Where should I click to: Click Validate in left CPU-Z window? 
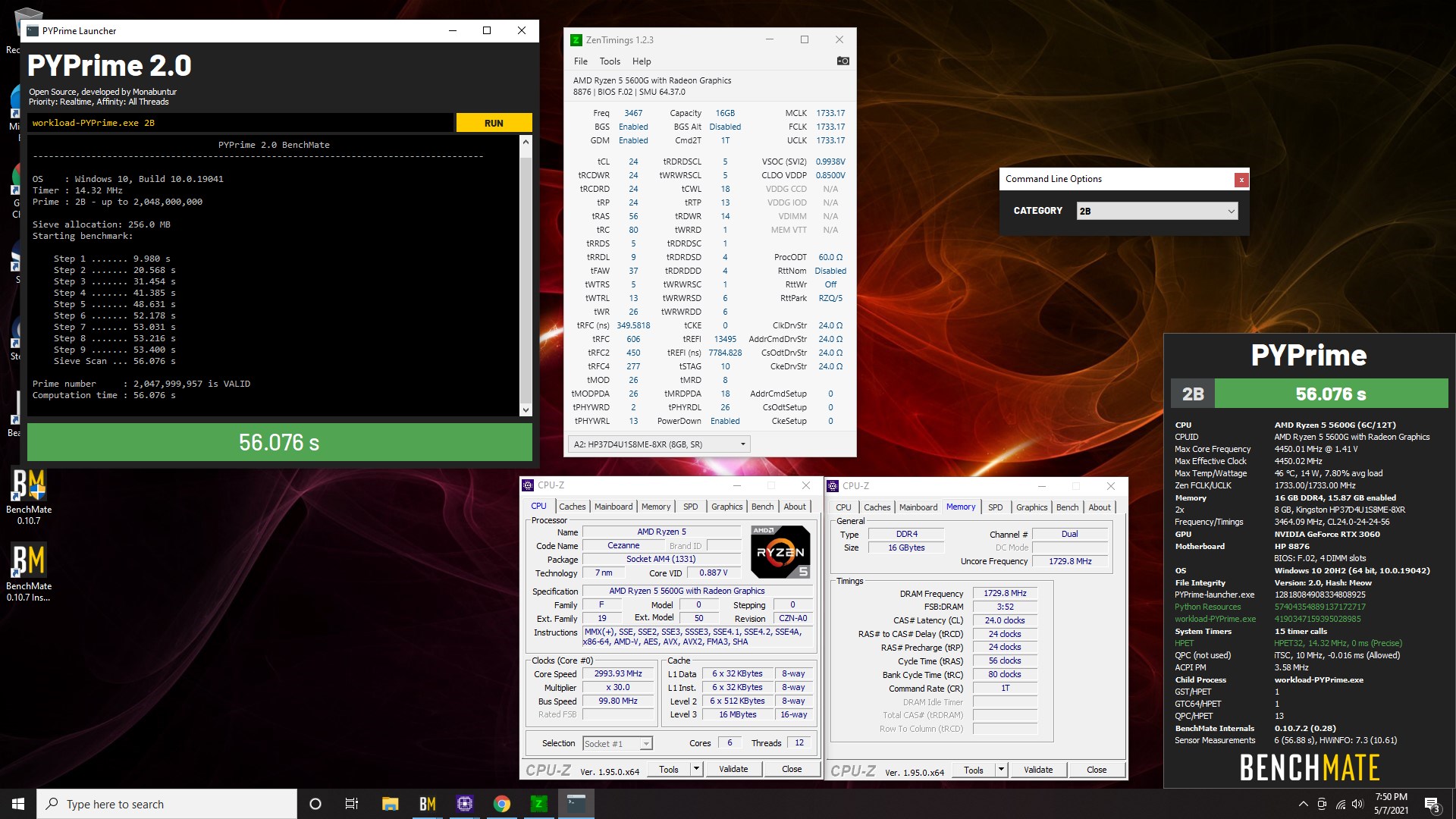coord(733,769)
